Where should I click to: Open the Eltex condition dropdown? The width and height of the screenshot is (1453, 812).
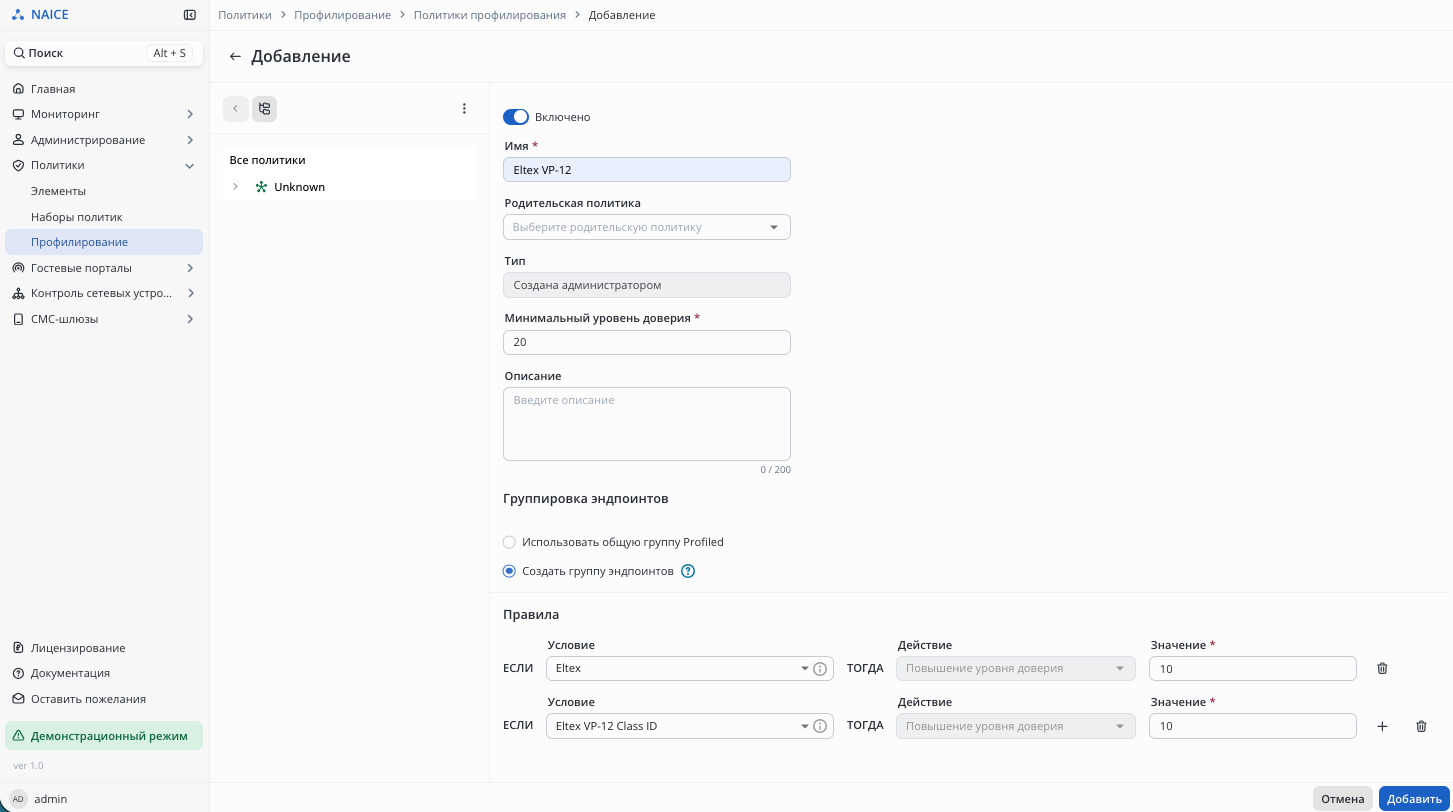680,669
